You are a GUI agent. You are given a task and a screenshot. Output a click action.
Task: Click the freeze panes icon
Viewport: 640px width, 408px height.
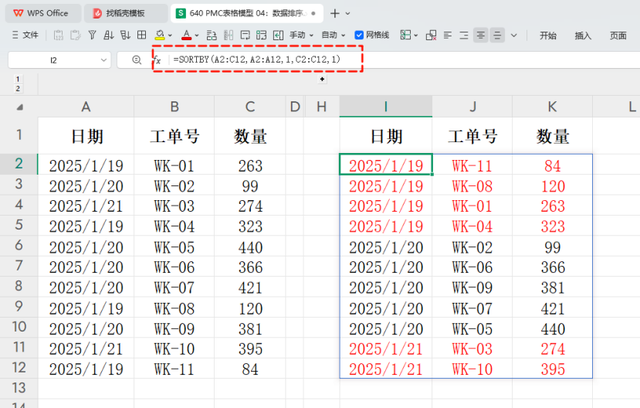pyautogui.click(x=405, y=35)
